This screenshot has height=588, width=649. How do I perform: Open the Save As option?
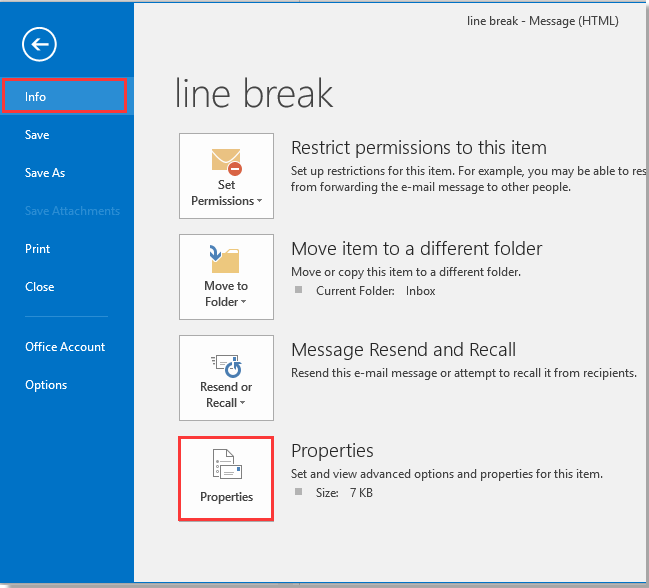tap(45, 173)
